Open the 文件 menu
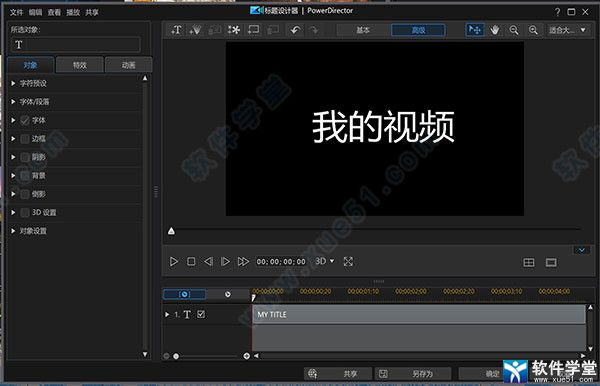This screenshot has height=386, width=600. 16,13
